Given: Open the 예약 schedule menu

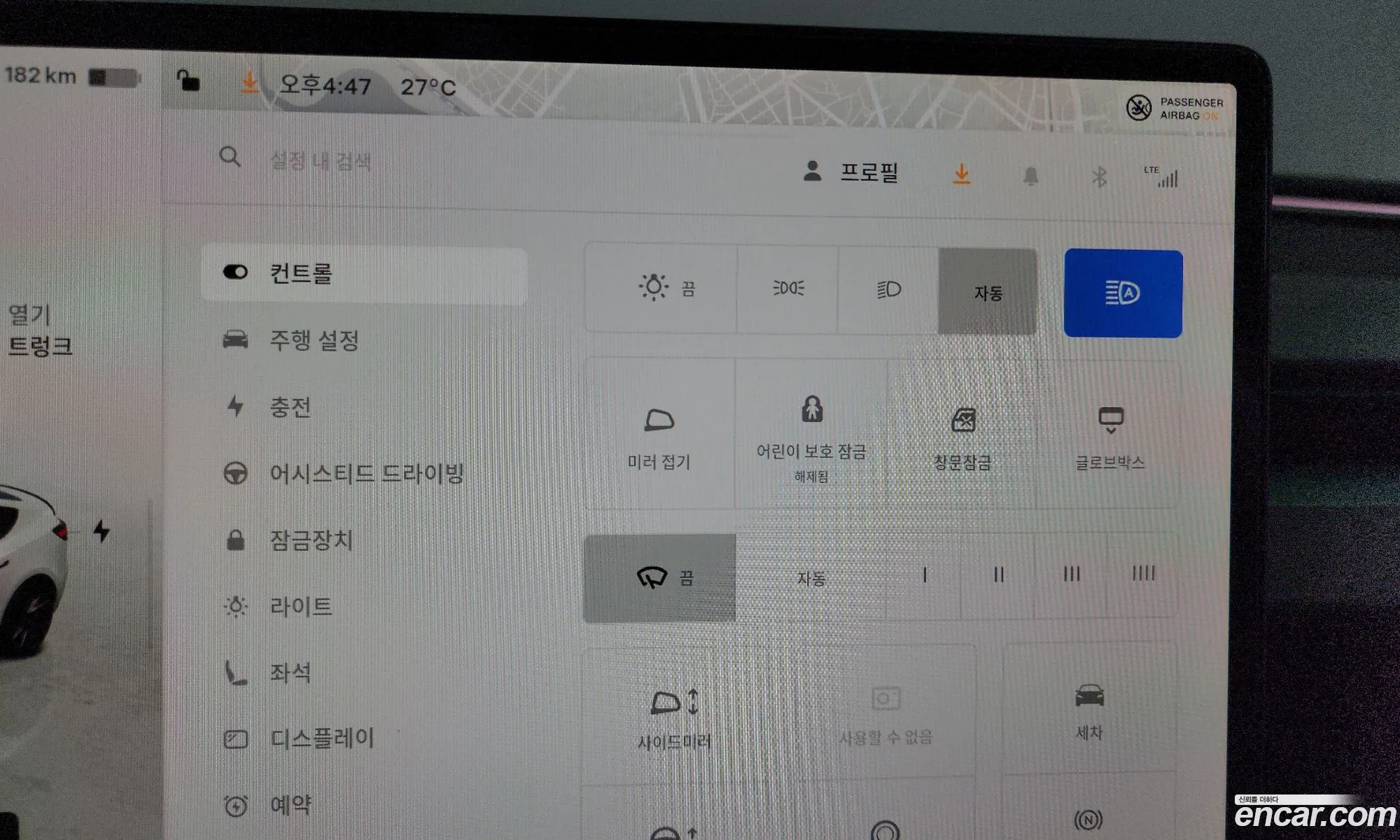Looking at the screenshot, I should [x=267, y=805].
